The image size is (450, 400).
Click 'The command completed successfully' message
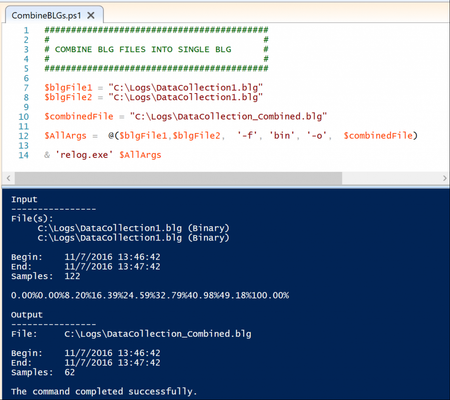coord(104,391)
